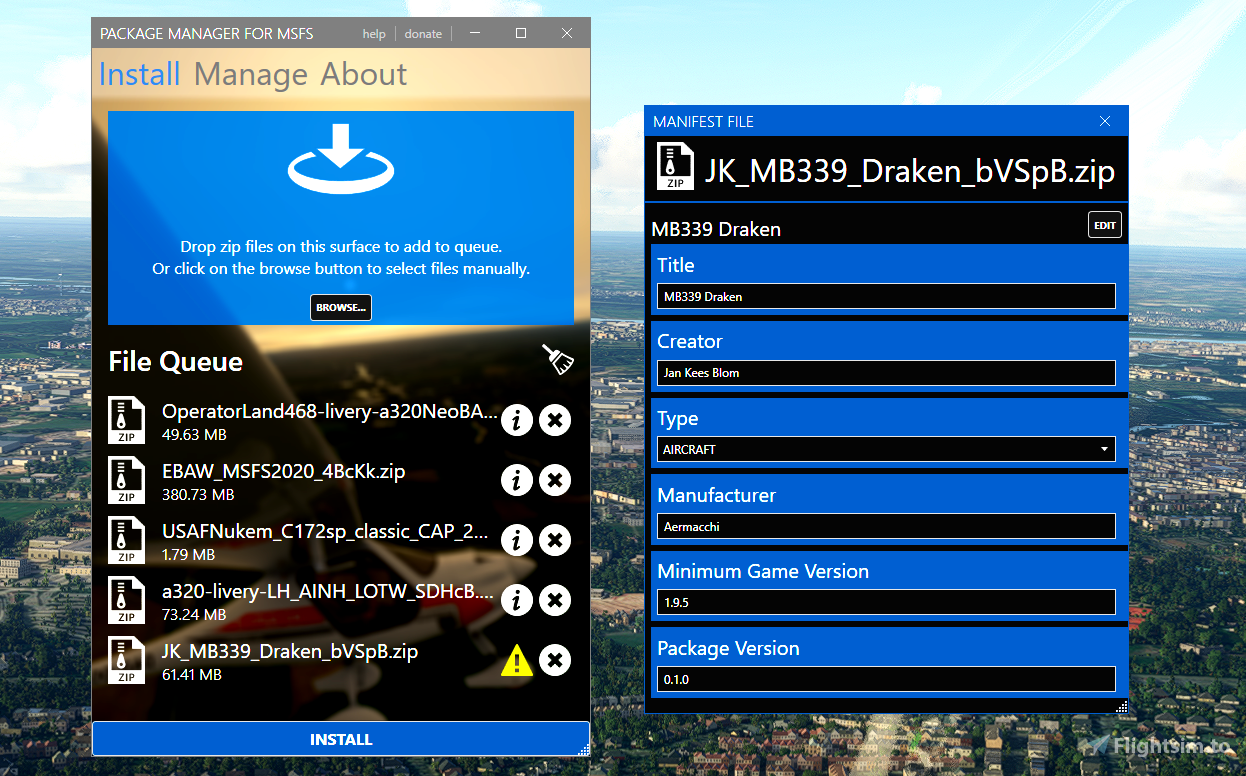Image resolution: width=1246 pixels, height=776 pixels.
Task: Minimize the Package Manager window
Action: (x=476, y=33)
